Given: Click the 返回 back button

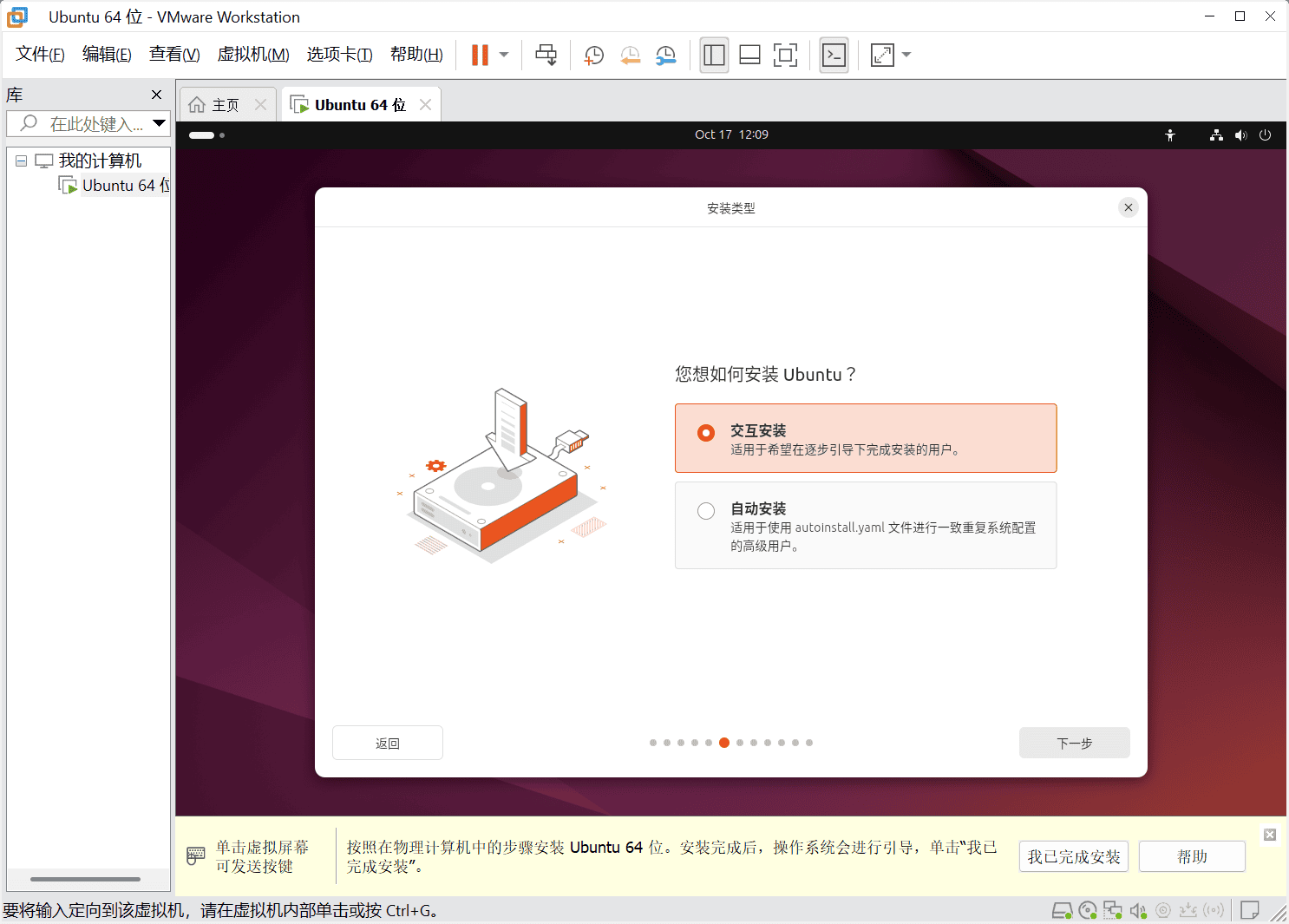Looking at the screenshot, I should (x=388, y=743).
